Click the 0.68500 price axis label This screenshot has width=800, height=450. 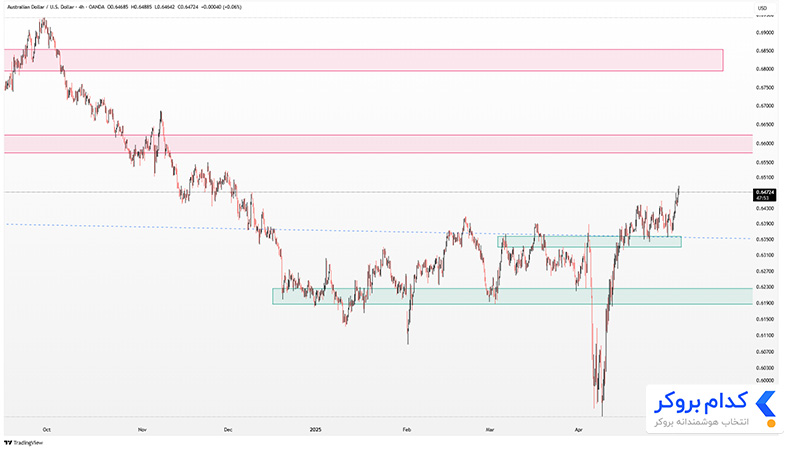765,51
